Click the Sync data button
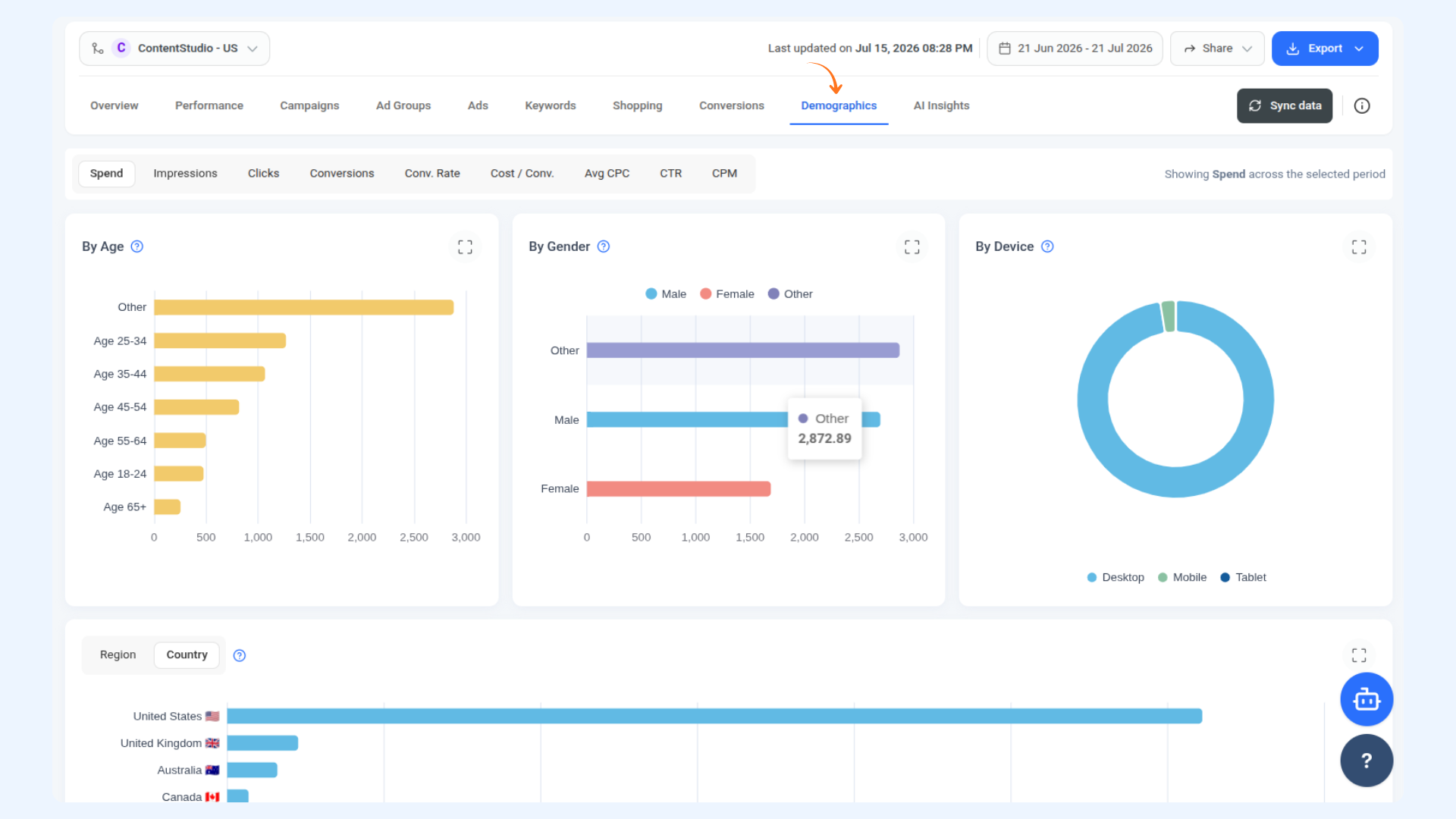Viewport: 1456px width, 819px height. pos(1285,106)
